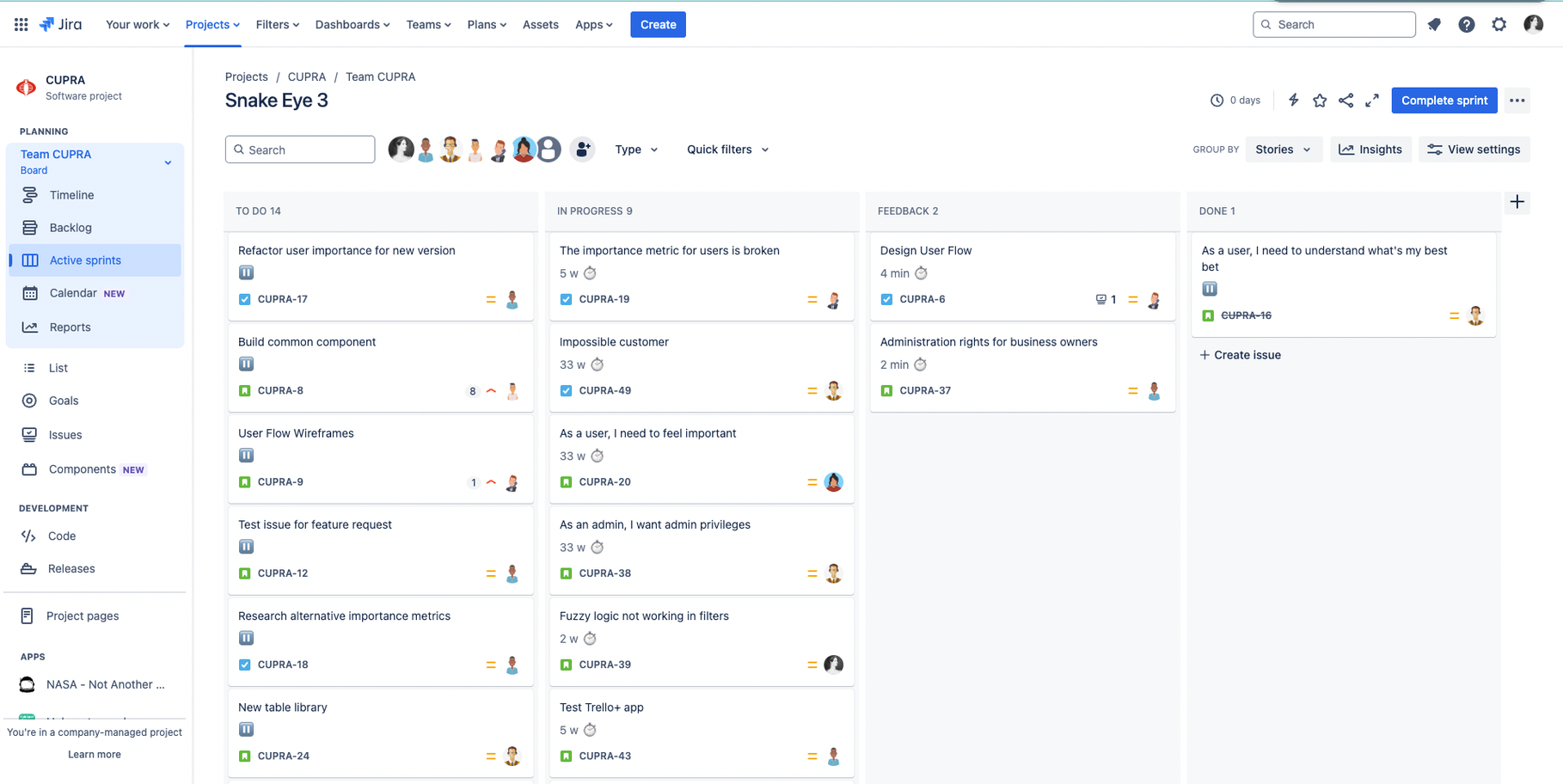
Task: Click the paused flag icon on CUPRA-17
Action: [246, 273]
